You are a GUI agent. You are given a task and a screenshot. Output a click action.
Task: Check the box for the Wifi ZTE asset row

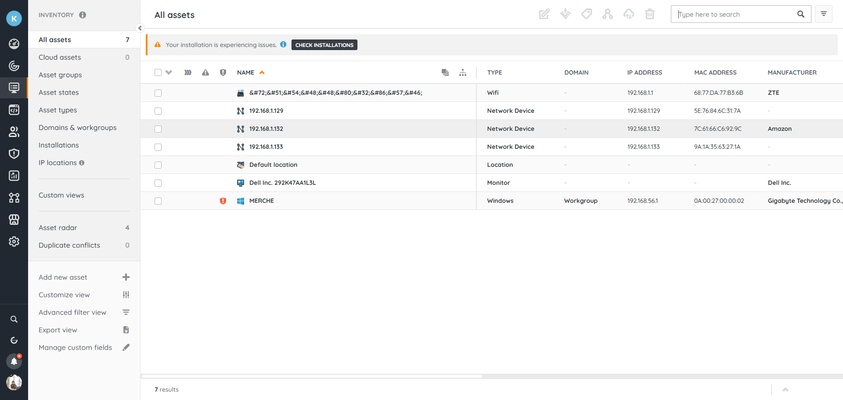(158, 93)
